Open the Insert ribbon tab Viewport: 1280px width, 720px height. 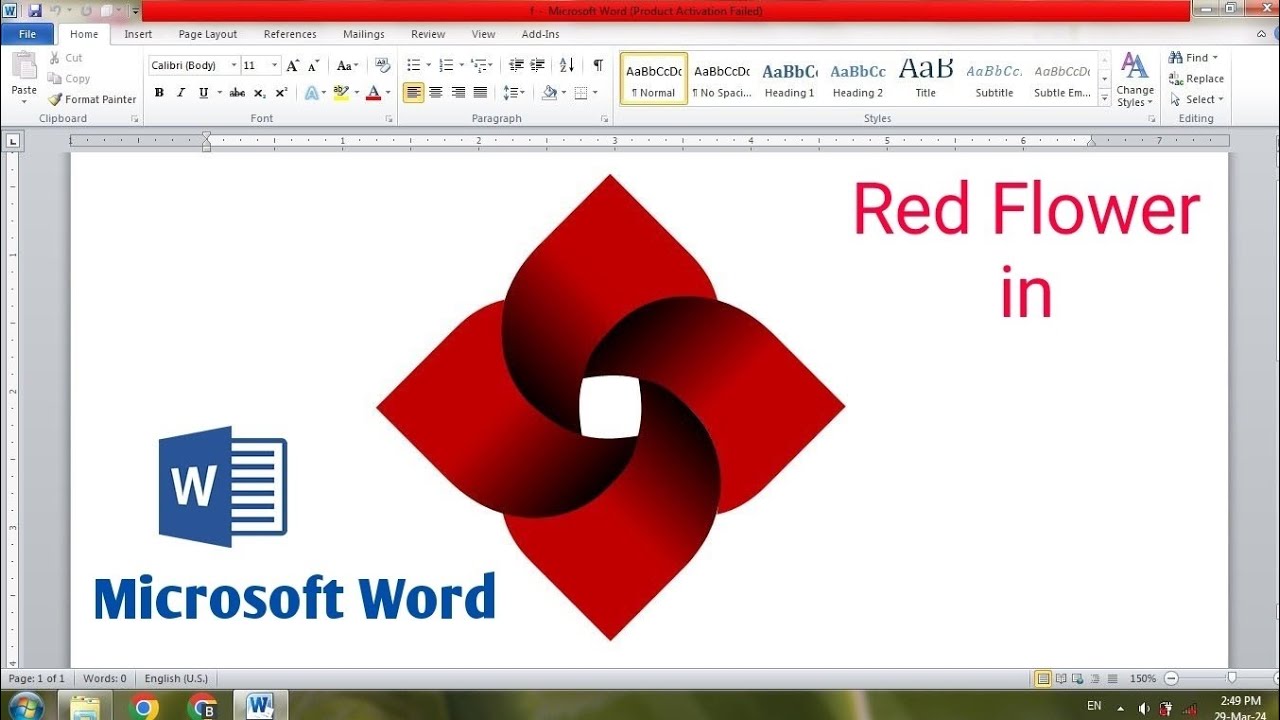[138, 34]
